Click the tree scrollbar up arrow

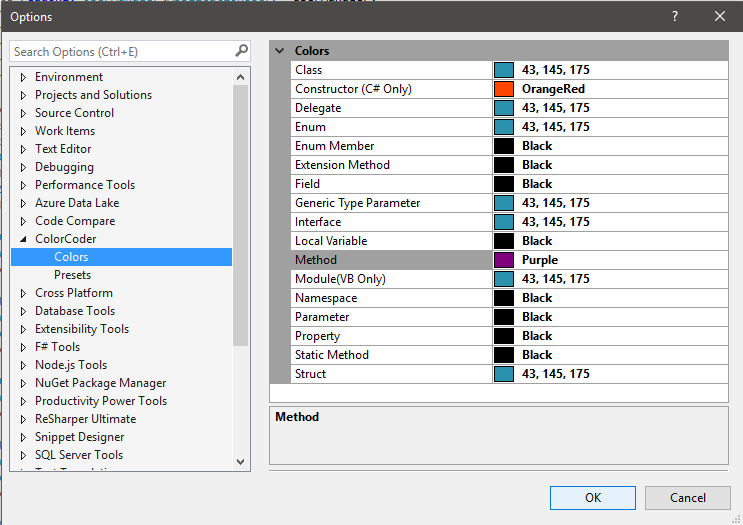[x=240, y=77]
